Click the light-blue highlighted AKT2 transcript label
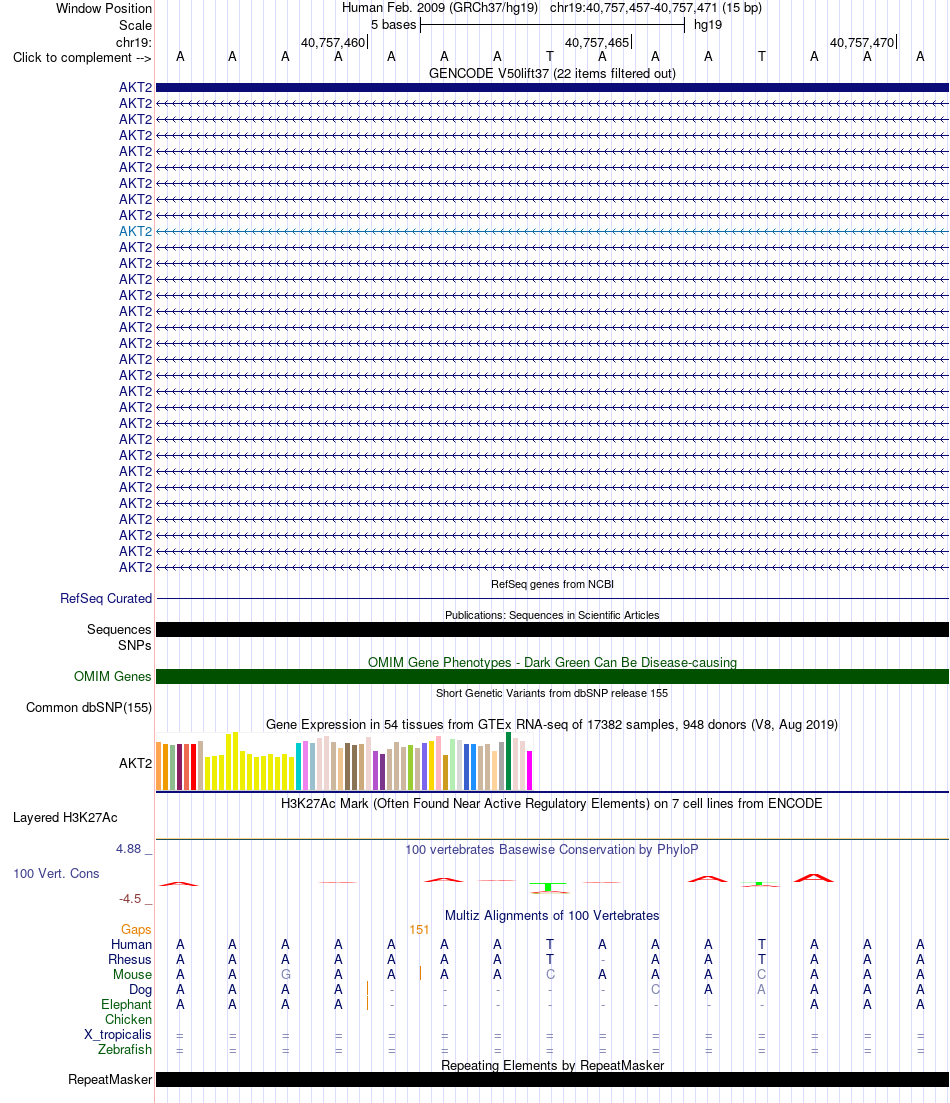The image size is (950, 1103). coord(135,231)
